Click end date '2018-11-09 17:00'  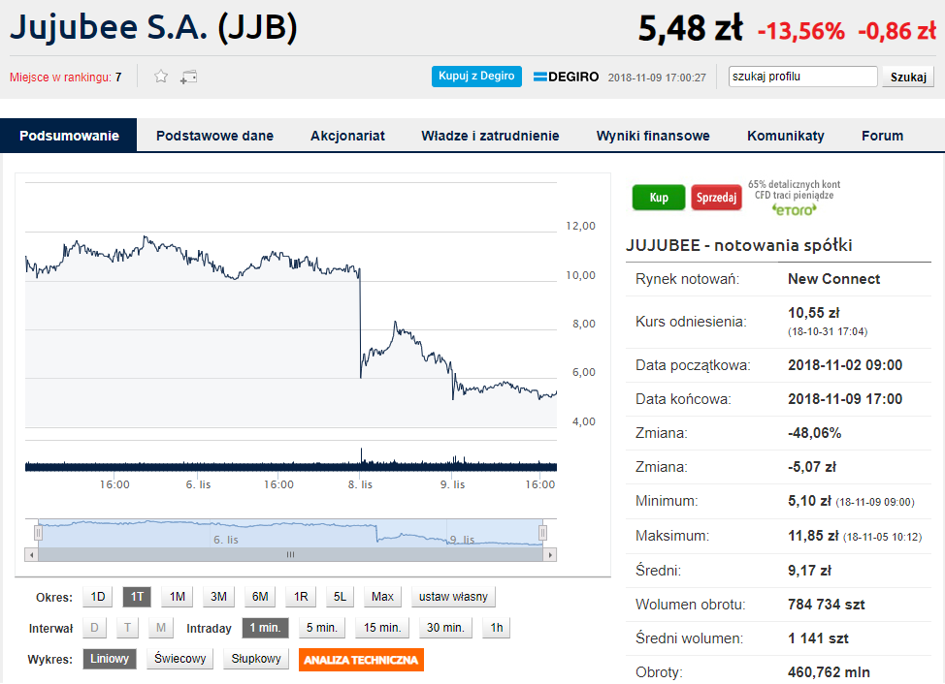(845, 399)
